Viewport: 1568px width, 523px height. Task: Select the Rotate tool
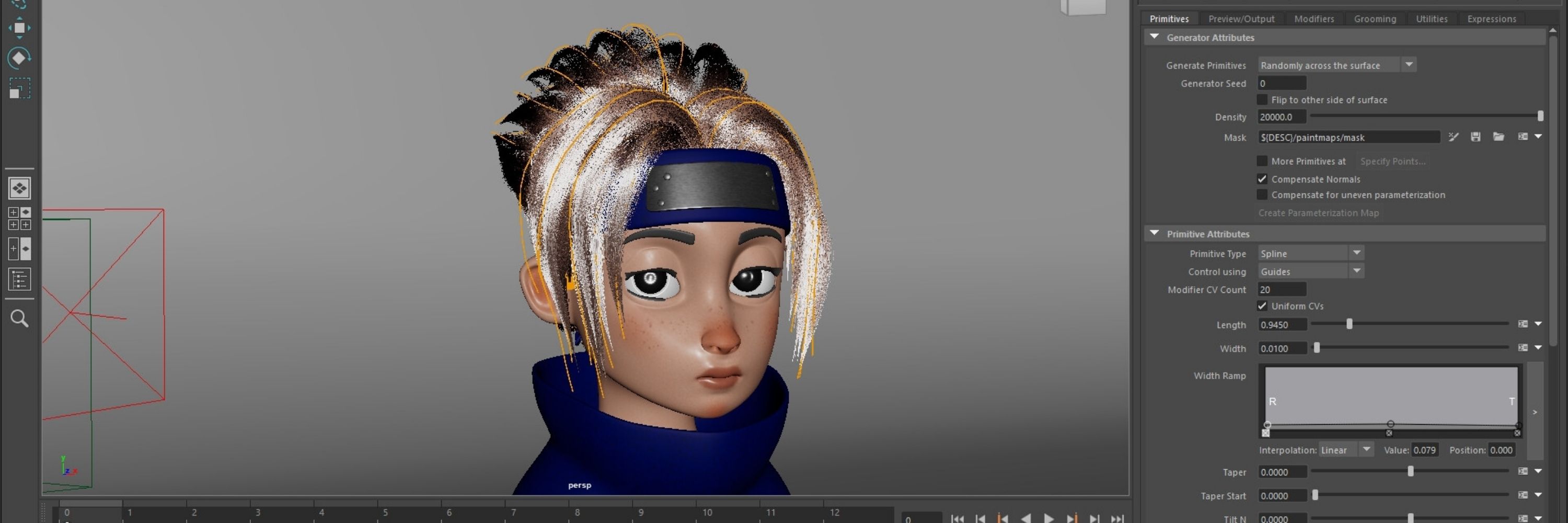19,58
